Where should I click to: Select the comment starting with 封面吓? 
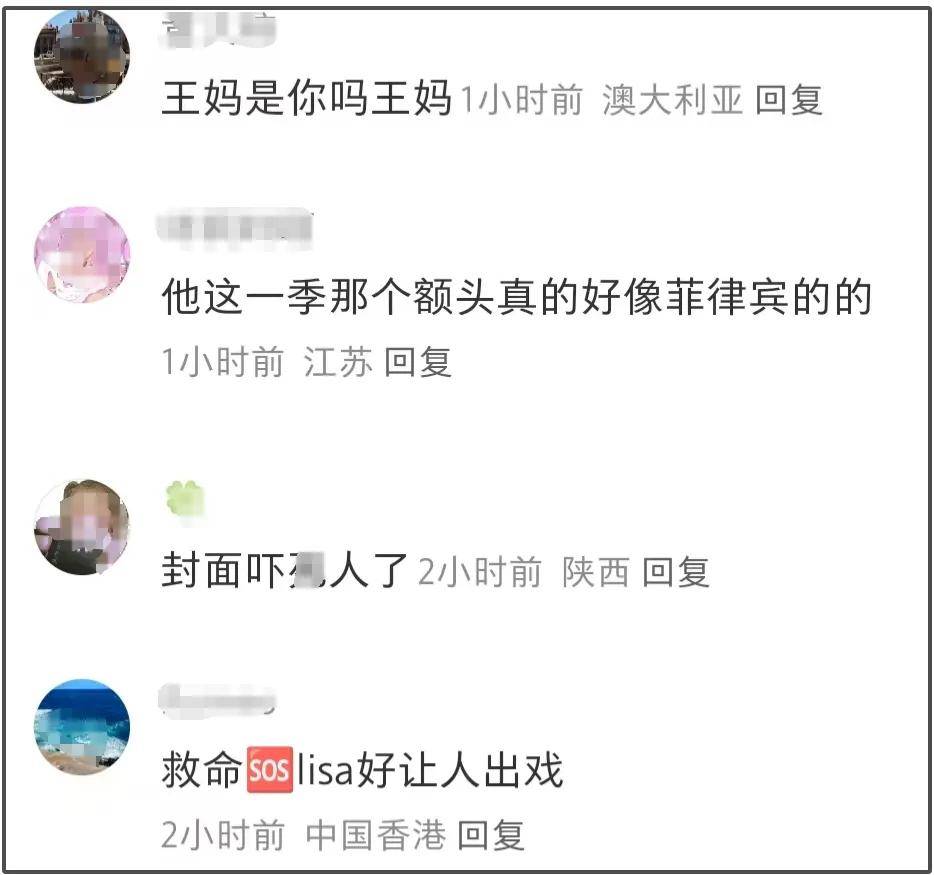285,570
